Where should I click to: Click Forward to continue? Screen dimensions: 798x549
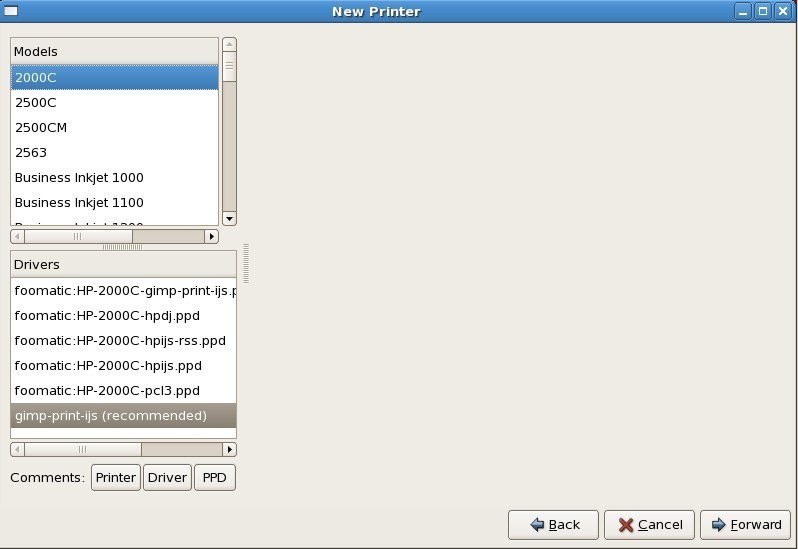(746, 525)
